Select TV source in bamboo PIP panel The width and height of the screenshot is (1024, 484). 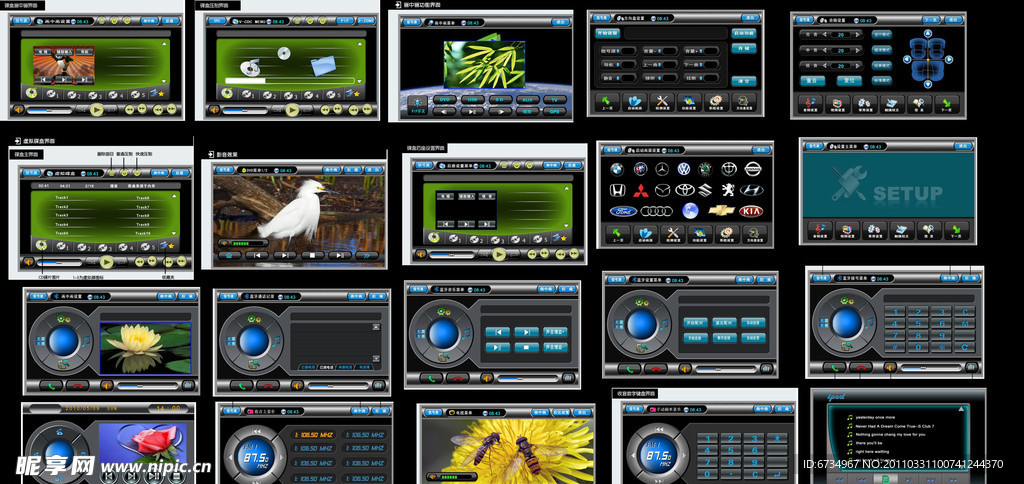click(x=554, y=99)
